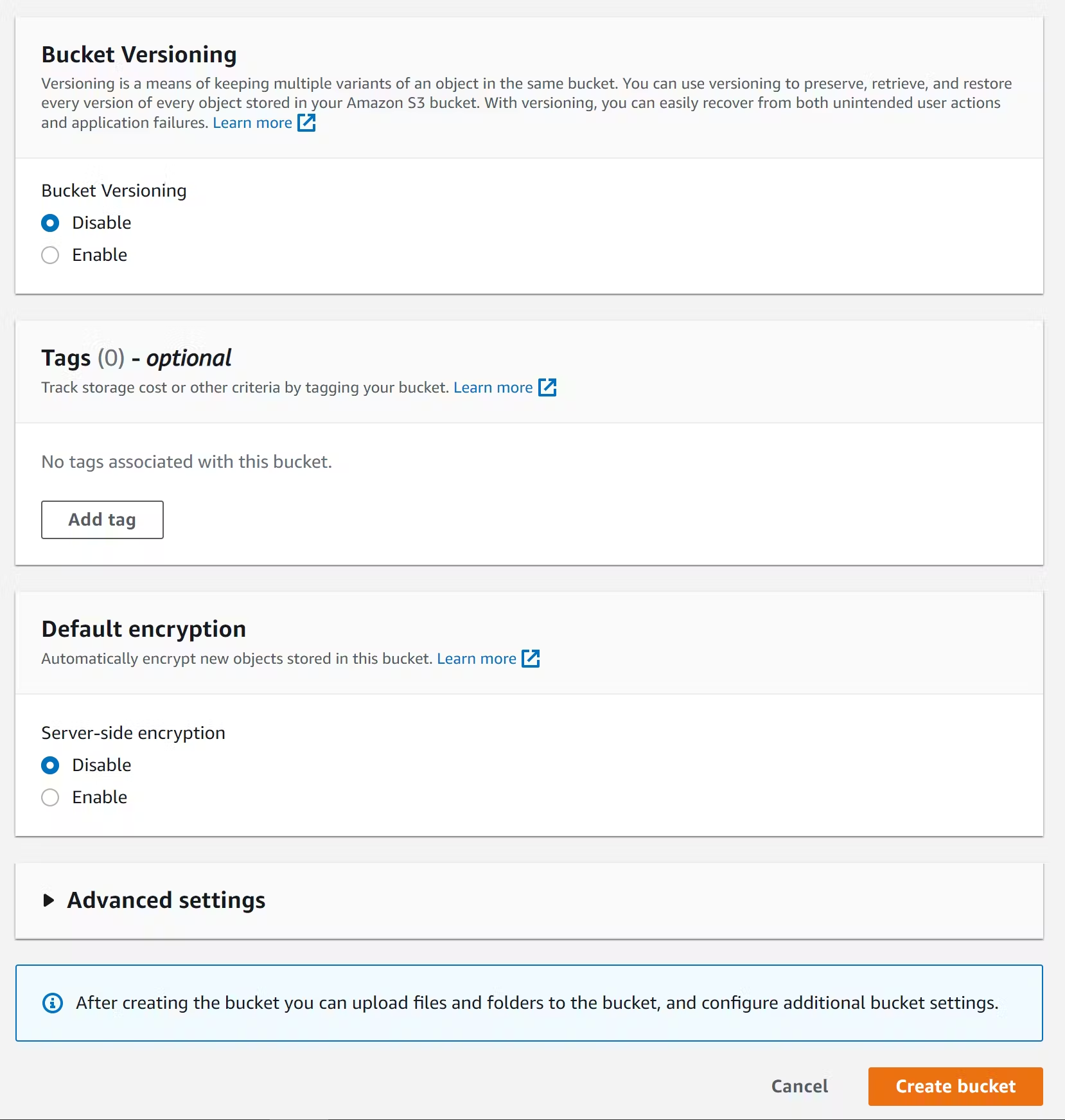1065x1120 pixels.
Task: Open Learn more link about tagging buckets
Action: (493, 387)
